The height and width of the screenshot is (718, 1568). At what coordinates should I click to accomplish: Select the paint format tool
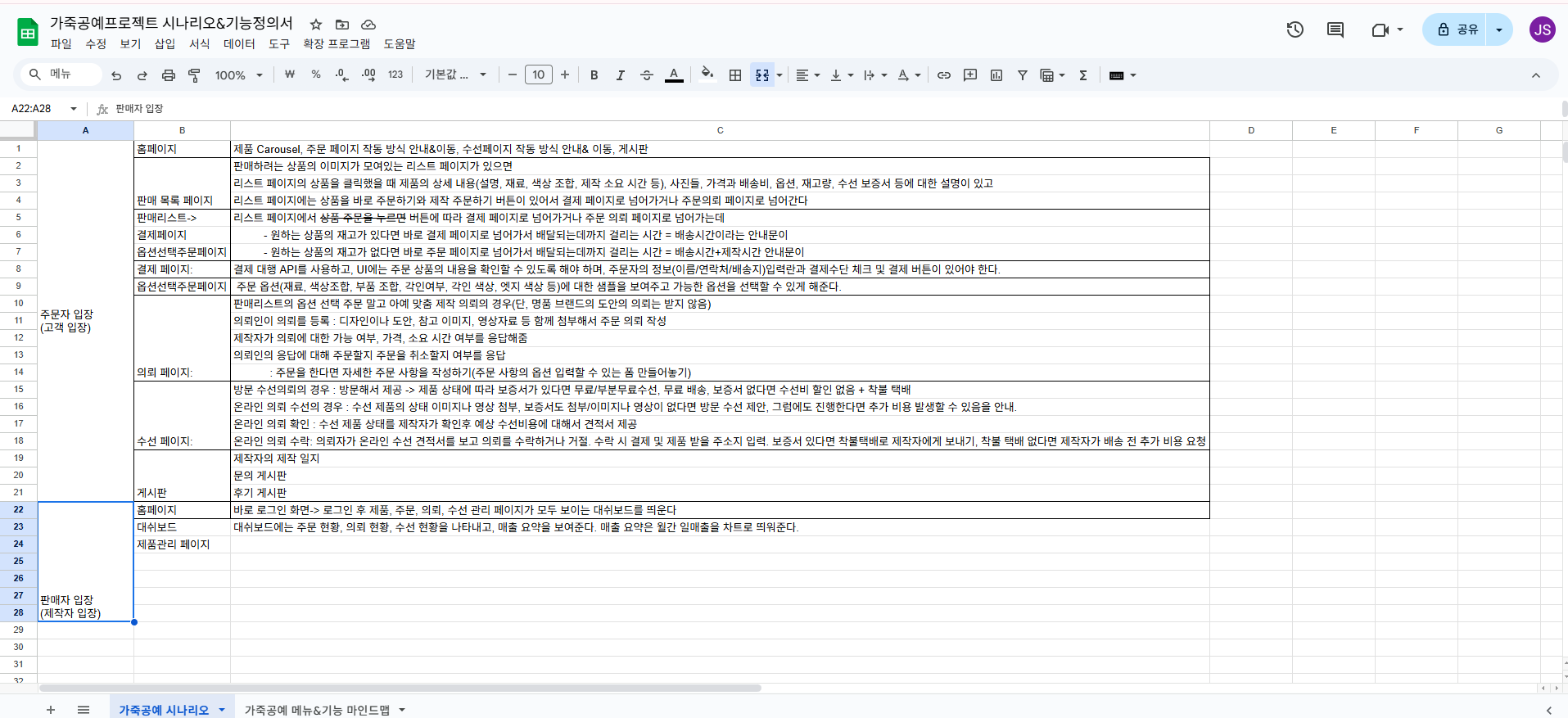pos(195,75)
